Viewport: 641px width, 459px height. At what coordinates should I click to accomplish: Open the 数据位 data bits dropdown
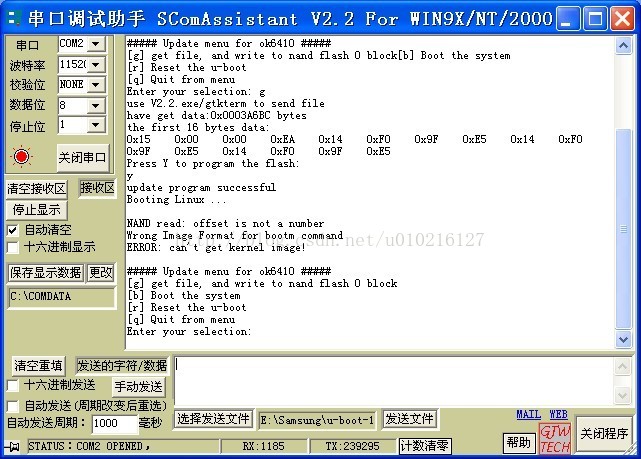[96, 105]
